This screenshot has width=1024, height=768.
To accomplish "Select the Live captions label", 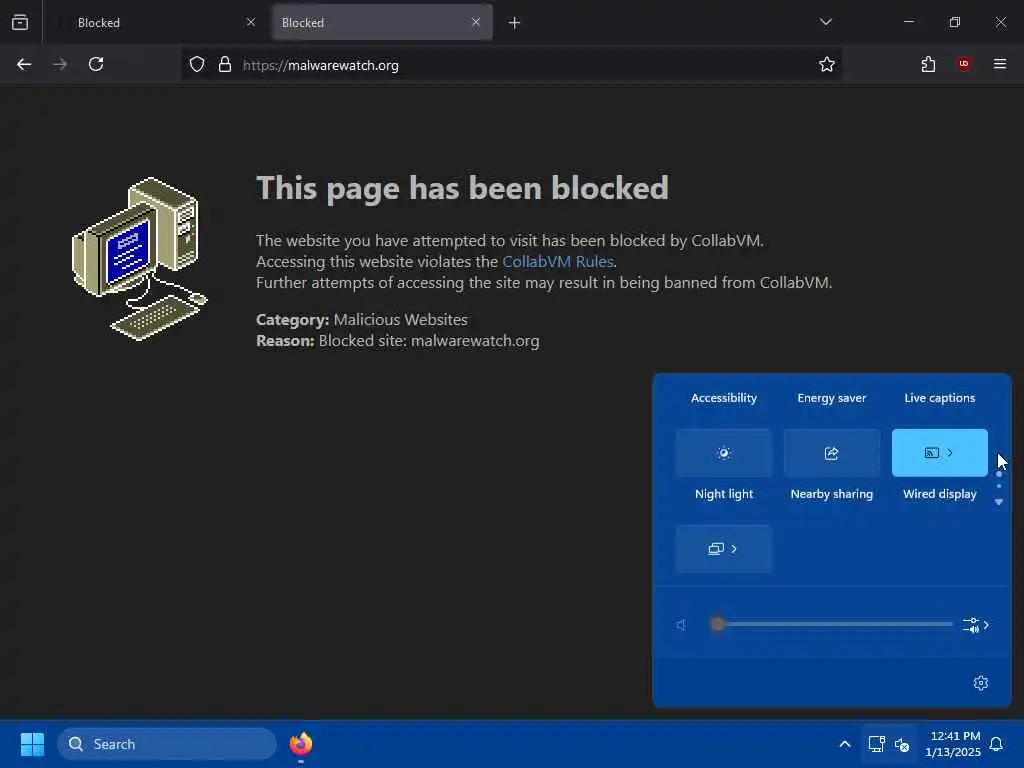I will coord(940,398).
